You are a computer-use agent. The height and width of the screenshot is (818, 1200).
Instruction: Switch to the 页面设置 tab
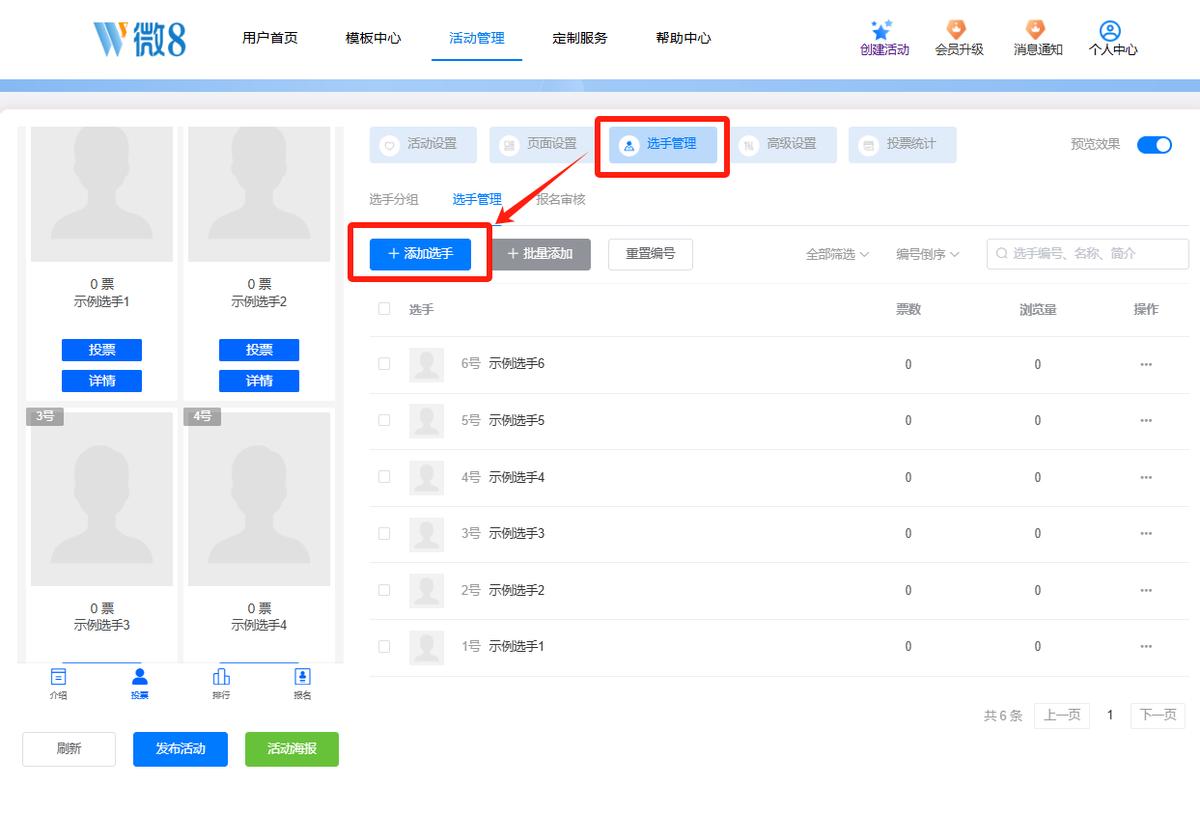coord(543,145)
